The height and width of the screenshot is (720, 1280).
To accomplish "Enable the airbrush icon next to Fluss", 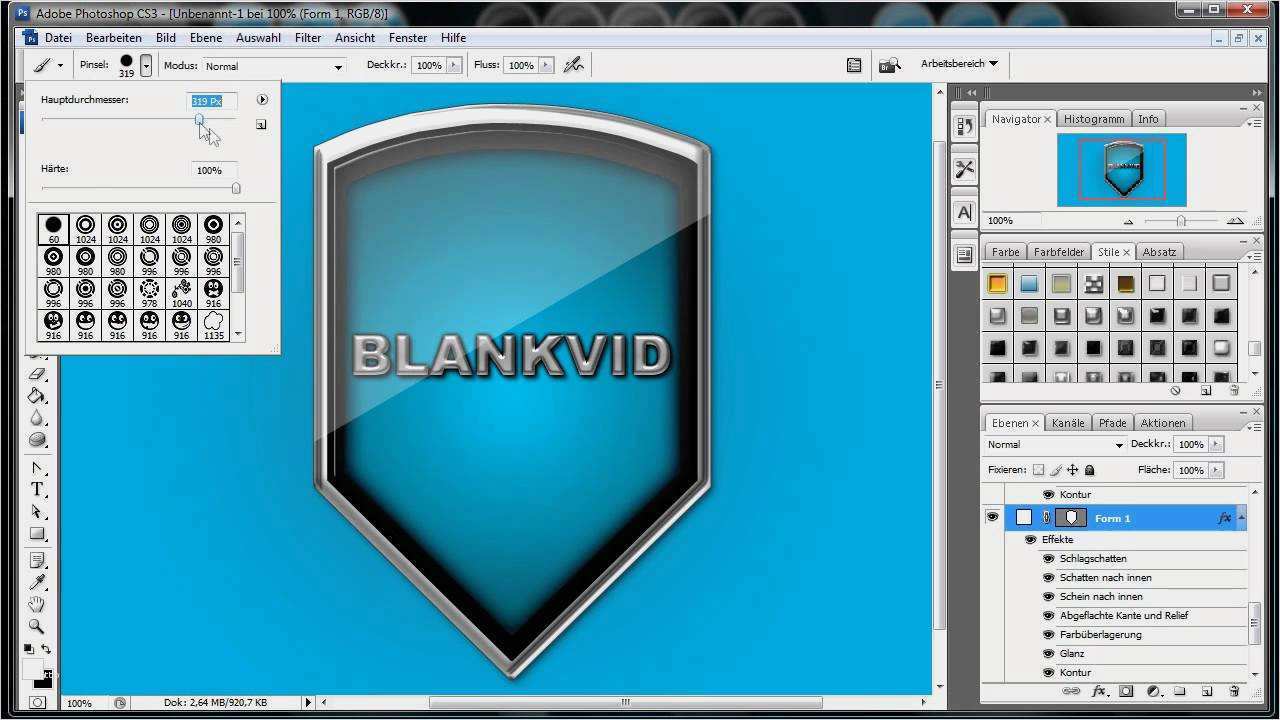I will [573, 65].
